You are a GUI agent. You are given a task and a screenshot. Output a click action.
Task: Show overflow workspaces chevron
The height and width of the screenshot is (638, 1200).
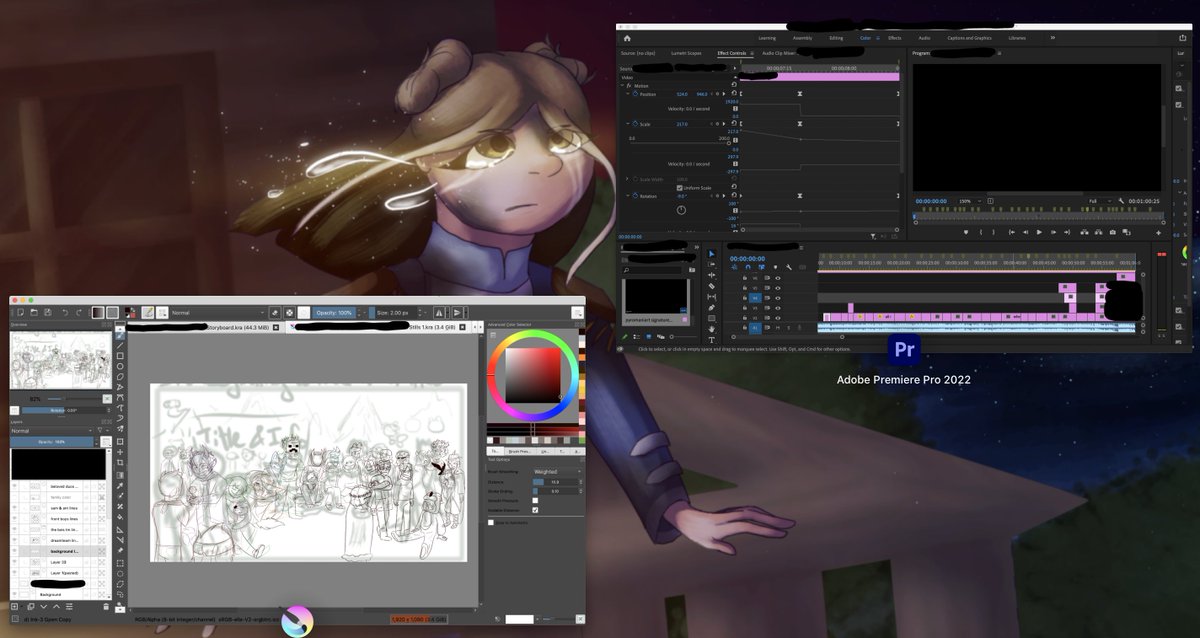(1053, 37)
